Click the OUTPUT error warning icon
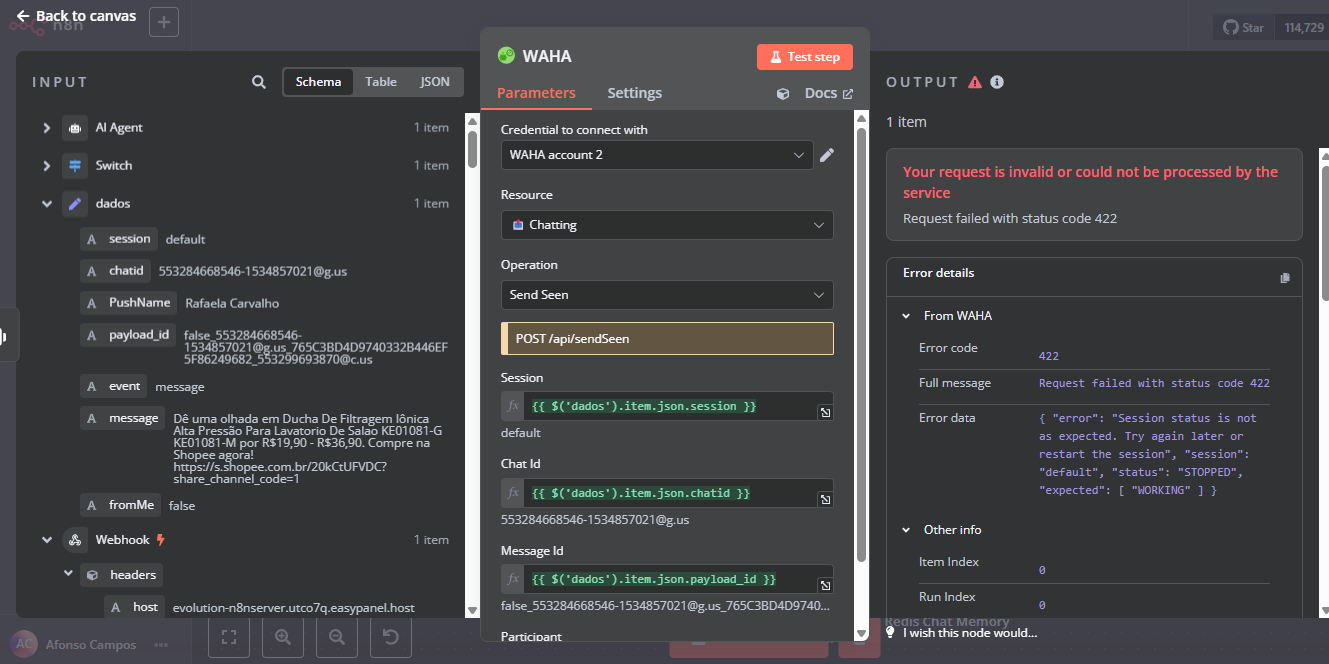This screenshot has width=1329, height=664. point(976,82)
